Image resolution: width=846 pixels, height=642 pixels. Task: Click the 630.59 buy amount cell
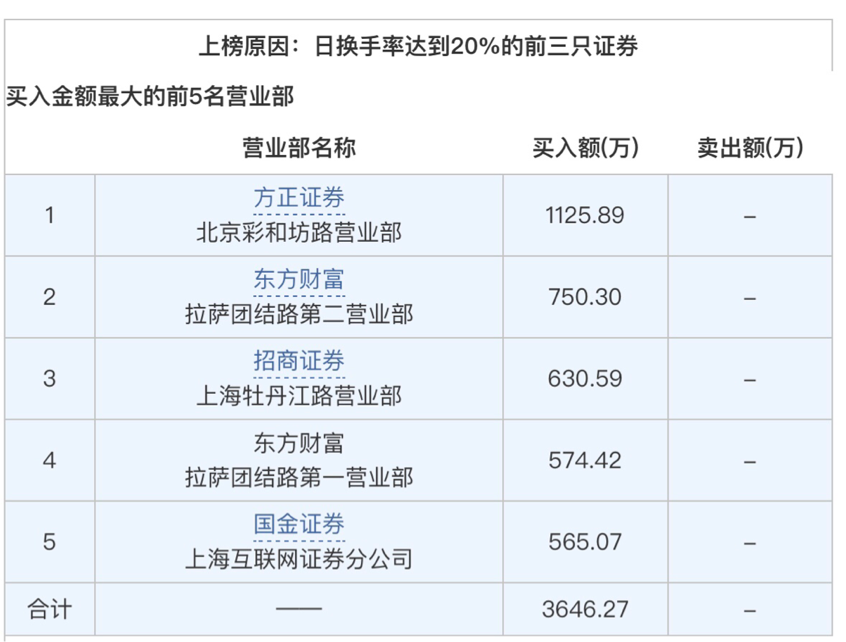tap(585, 379)
